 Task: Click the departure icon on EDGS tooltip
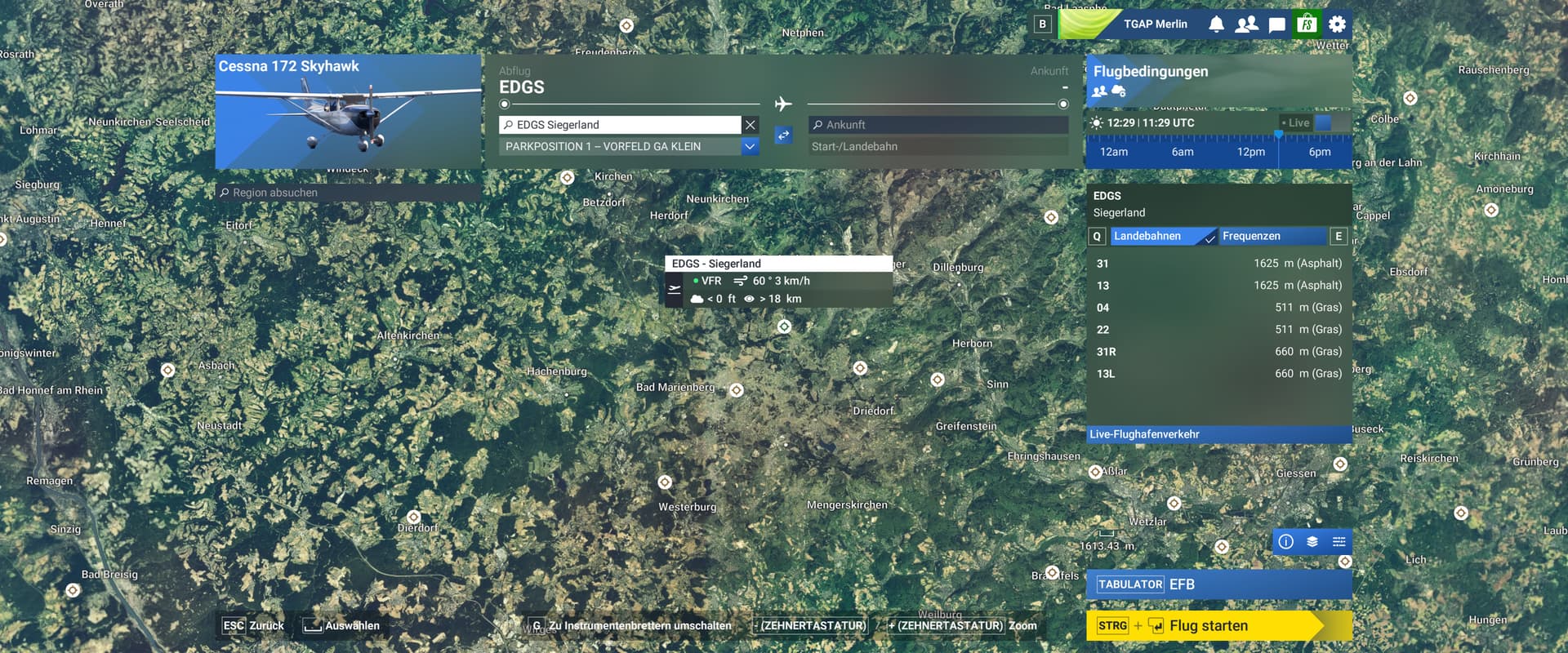point(674,289)
